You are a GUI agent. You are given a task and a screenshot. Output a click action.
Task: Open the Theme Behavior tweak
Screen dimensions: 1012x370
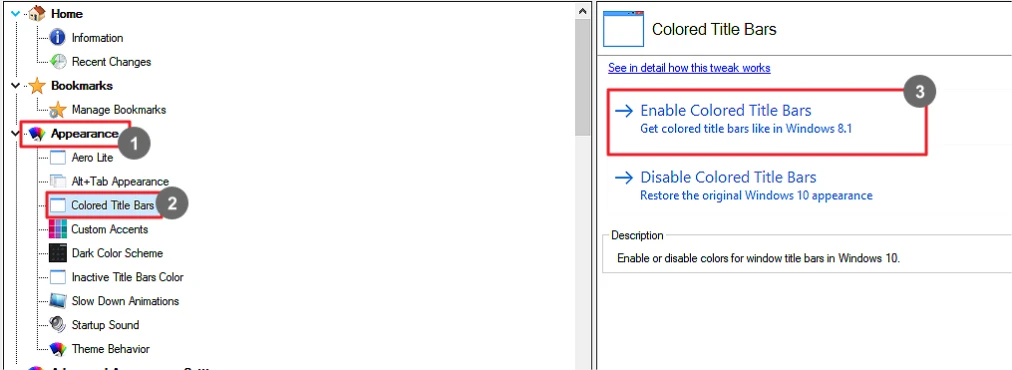pos(110,349)
